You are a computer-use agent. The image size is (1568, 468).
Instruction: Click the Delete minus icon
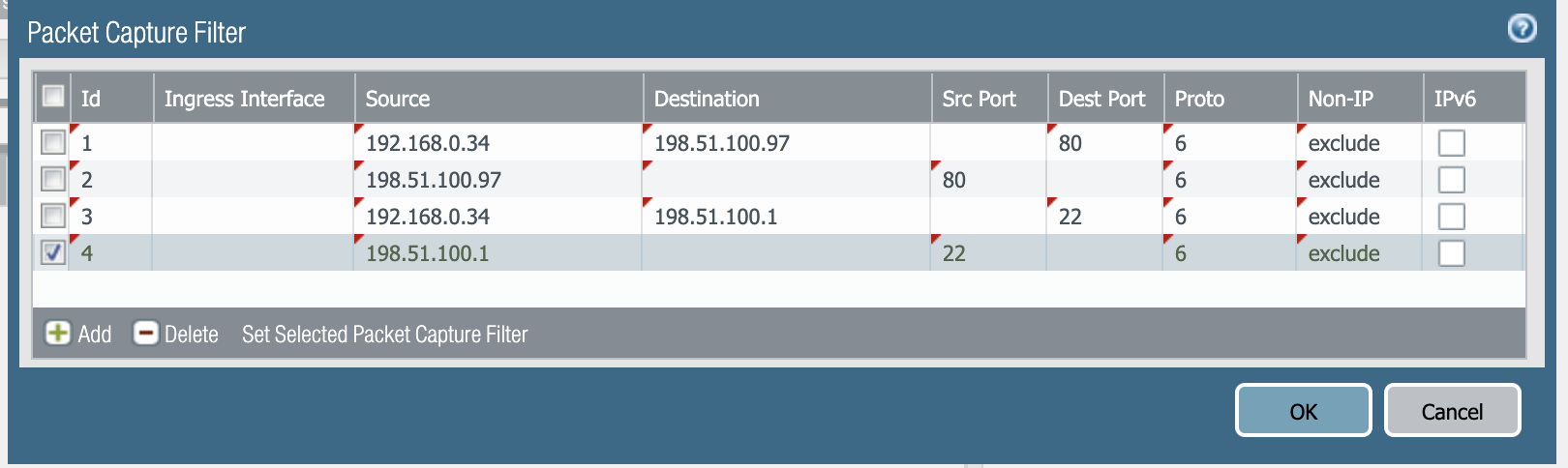pyautogui.click(x=145, y=334)
